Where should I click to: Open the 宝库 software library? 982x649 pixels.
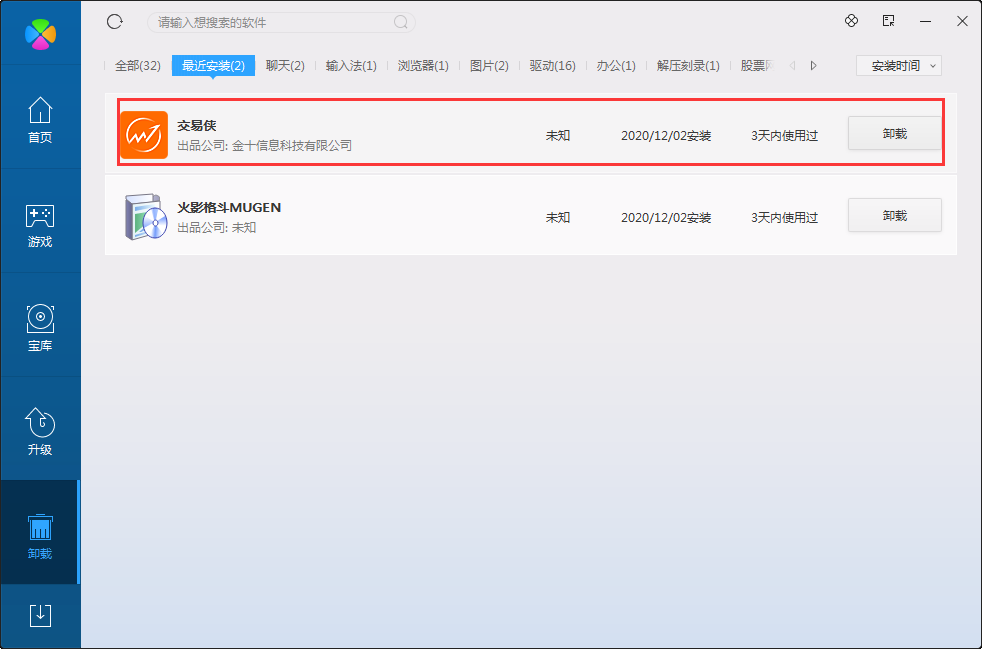pyautogui.click(x=40, y=328)
